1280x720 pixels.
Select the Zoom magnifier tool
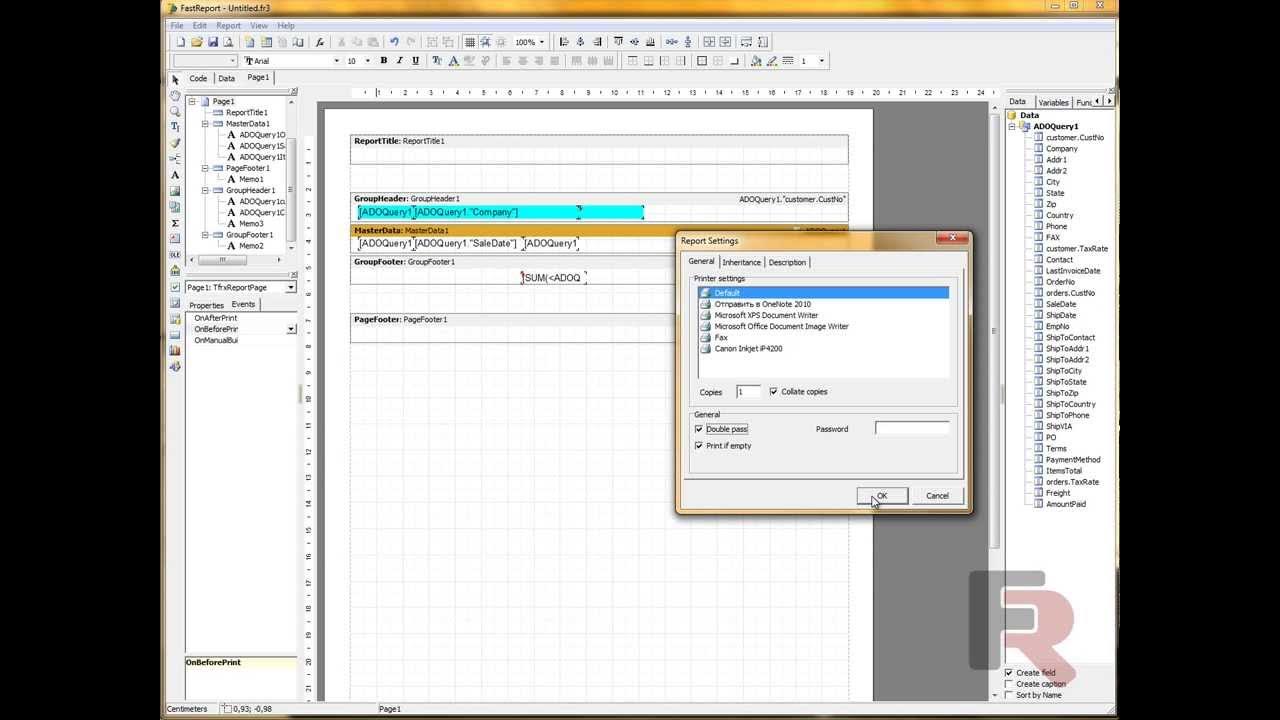pos(175,111)
